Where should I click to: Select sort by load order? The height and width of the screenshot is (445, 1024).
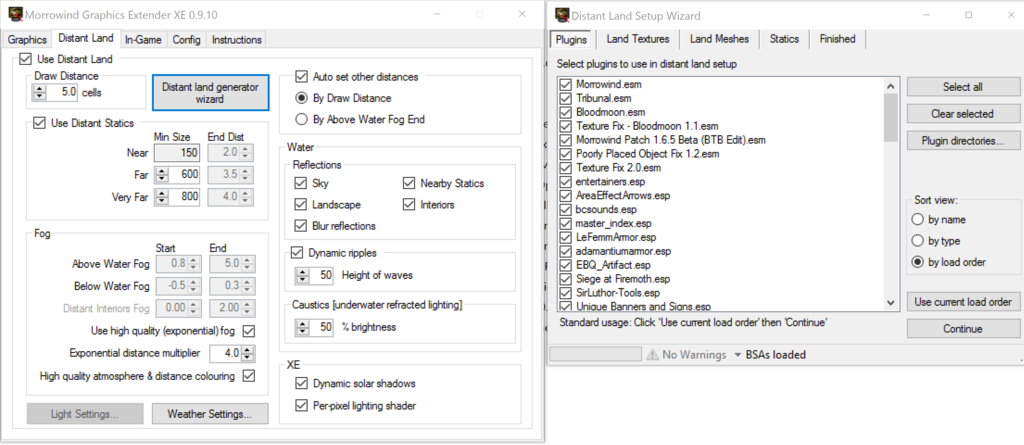coord(918,262)
